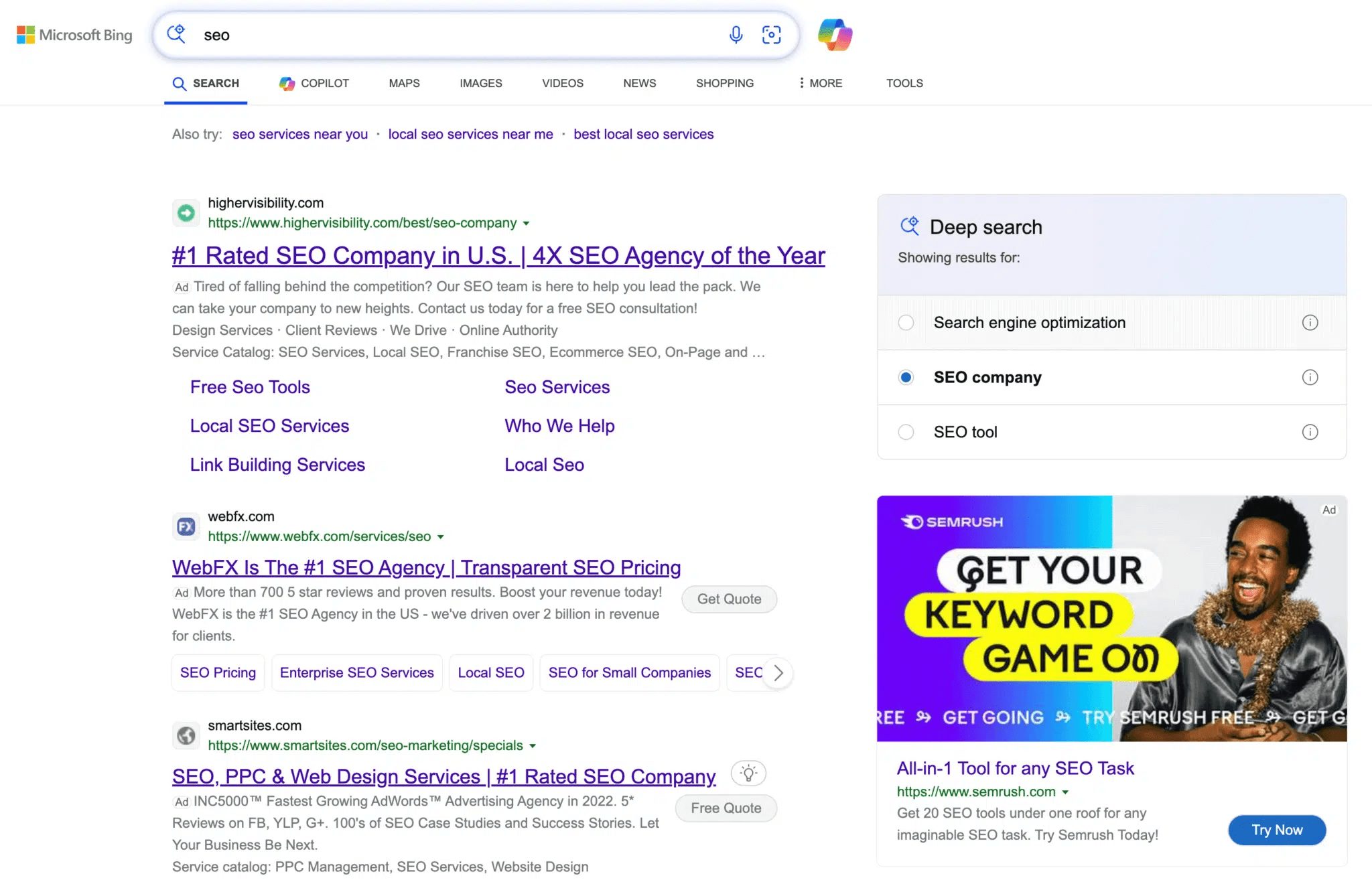
Task: Click the Local SEO chip under WebFX
Action: coord(491,673)
